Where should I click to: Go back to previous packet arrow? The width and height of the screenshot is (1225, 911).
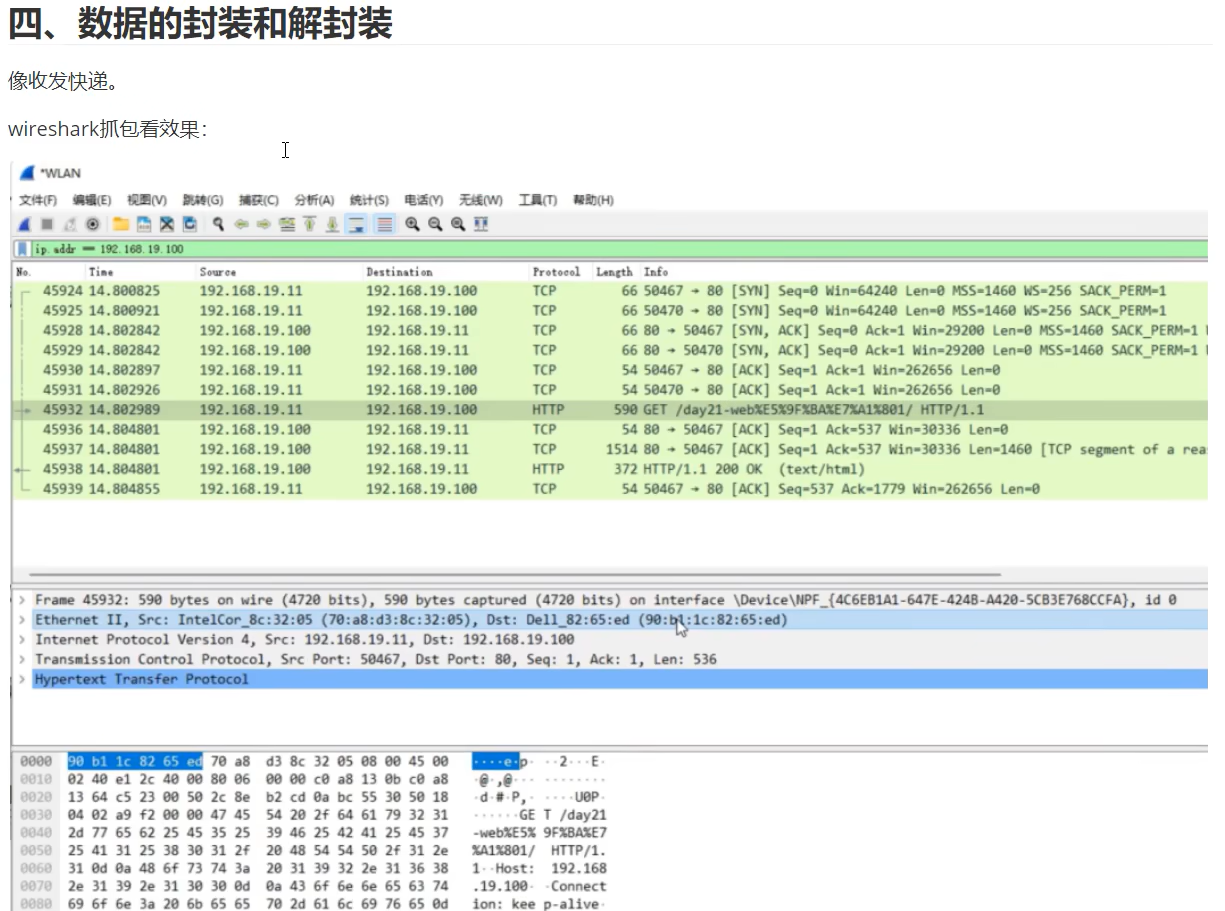242,225
